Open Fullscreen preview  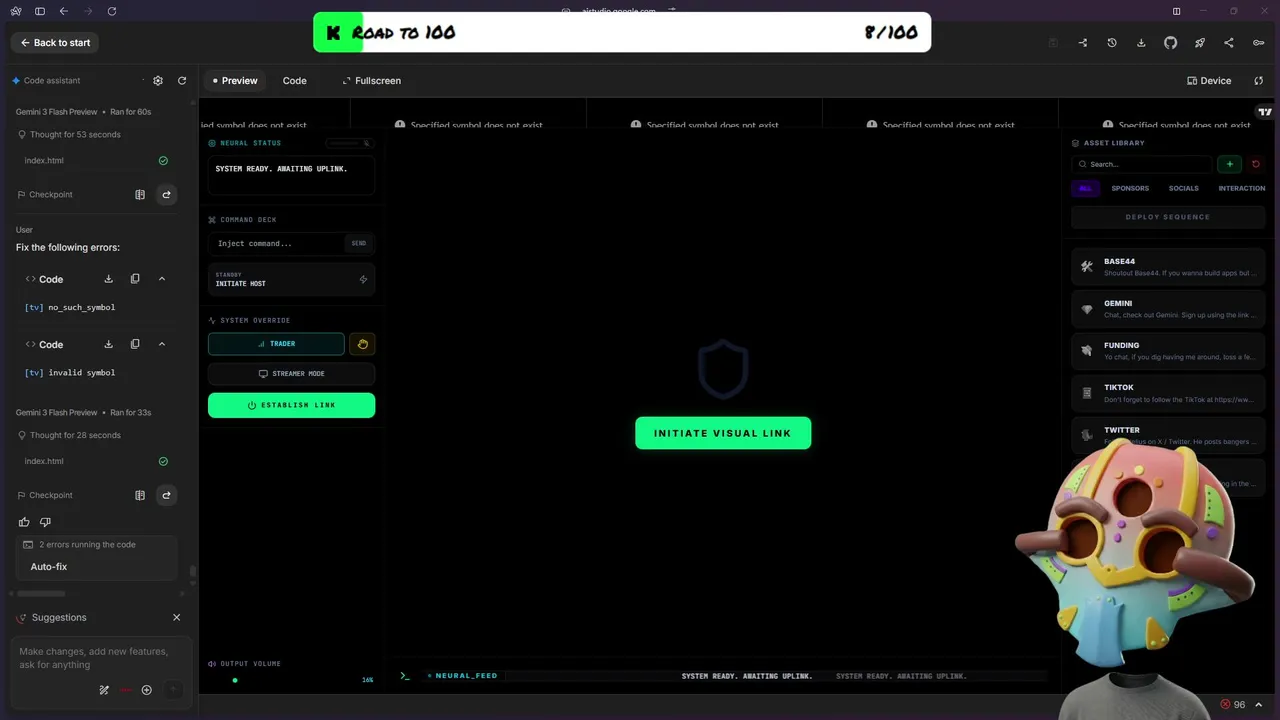pos(371,80)
